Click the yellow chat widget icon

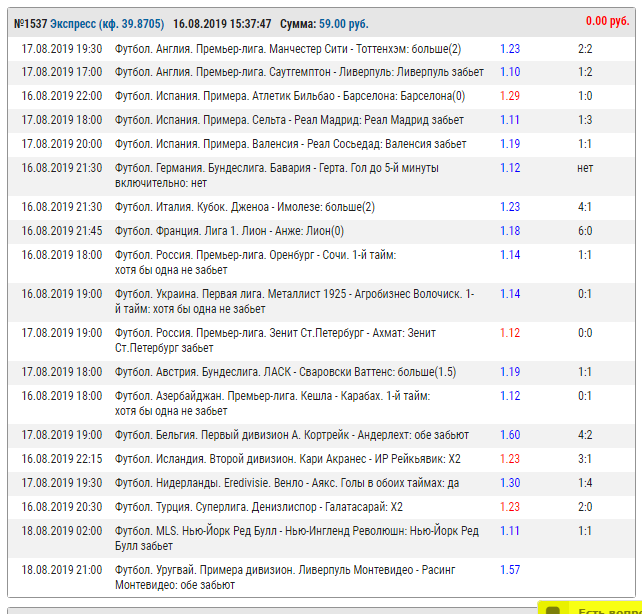click(553, 608)
